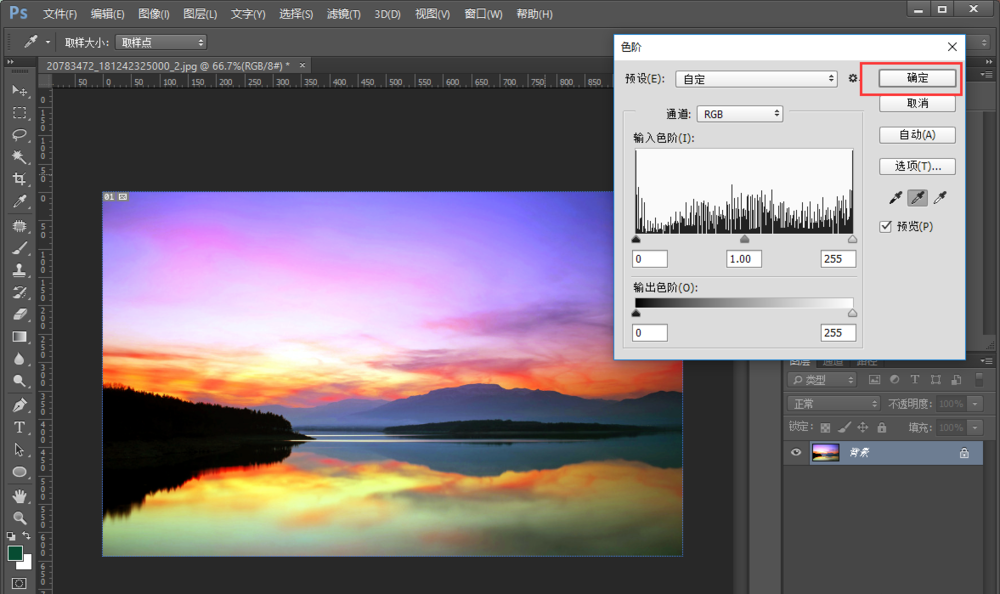Click the midtone gray input levels slider

744,240
